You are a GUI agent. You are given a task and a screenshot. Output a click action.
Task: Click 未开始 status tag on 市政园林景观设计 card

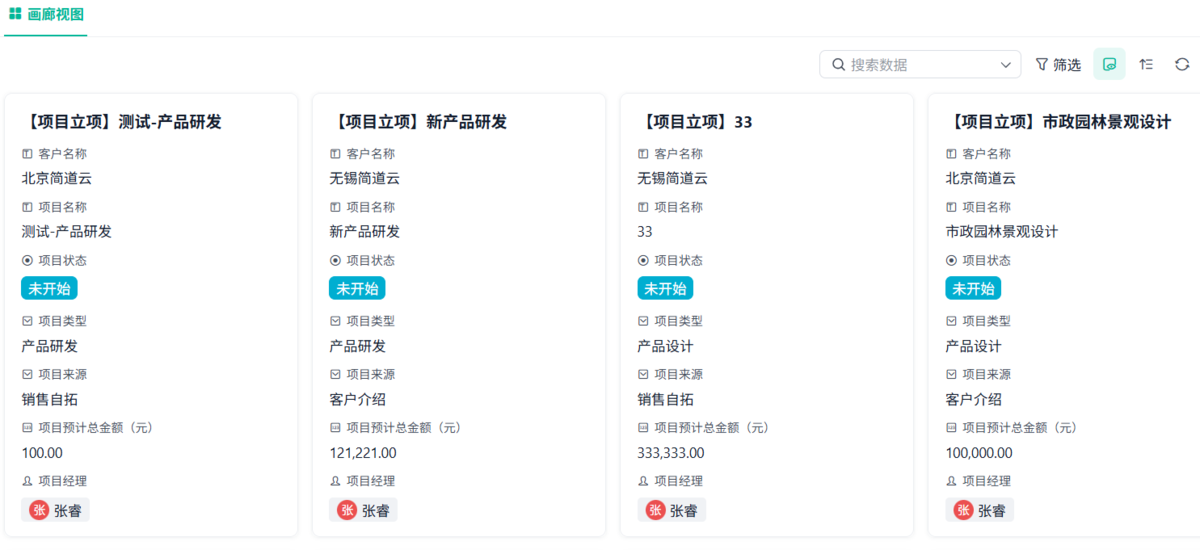pos(973,288)
